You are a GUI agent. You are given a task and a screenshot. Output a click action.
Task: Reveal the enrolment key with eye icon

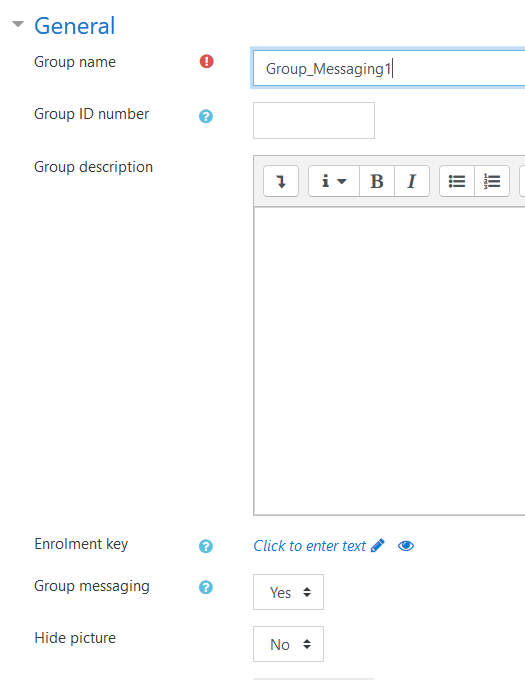(x=406, y=546)
